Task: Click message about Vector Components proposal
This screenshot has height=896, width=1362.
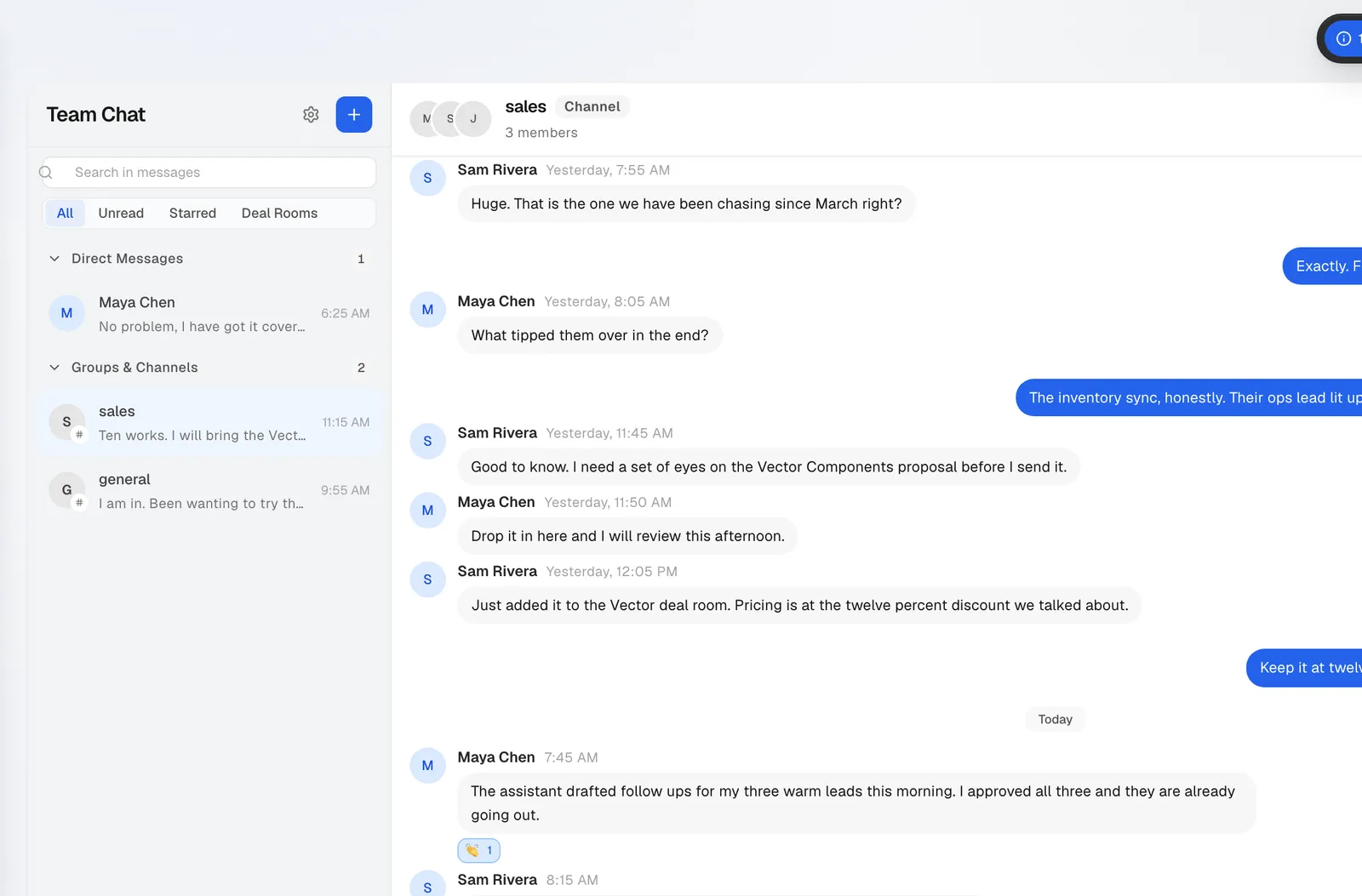Action: [x=769, y=467]
